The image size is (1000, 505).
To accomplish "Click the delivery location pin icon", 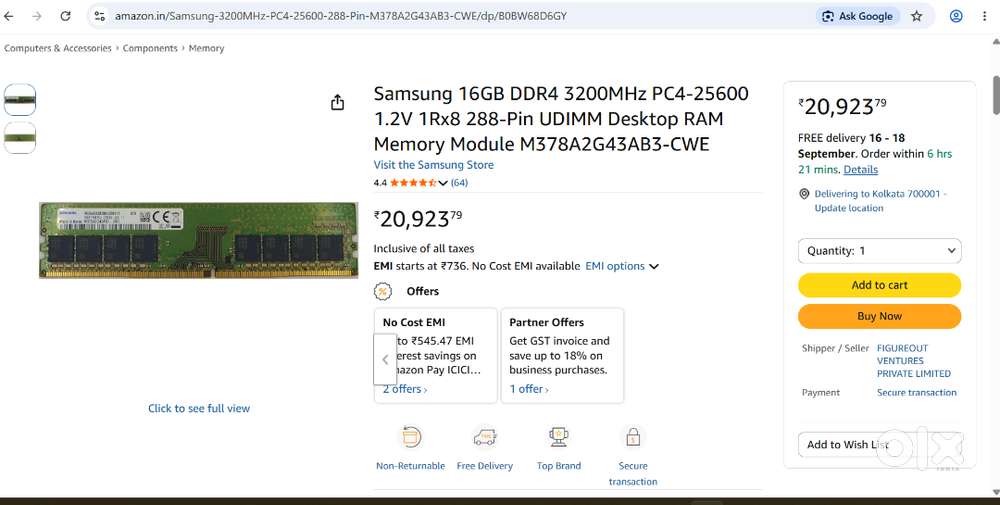I will click(804, 194).
